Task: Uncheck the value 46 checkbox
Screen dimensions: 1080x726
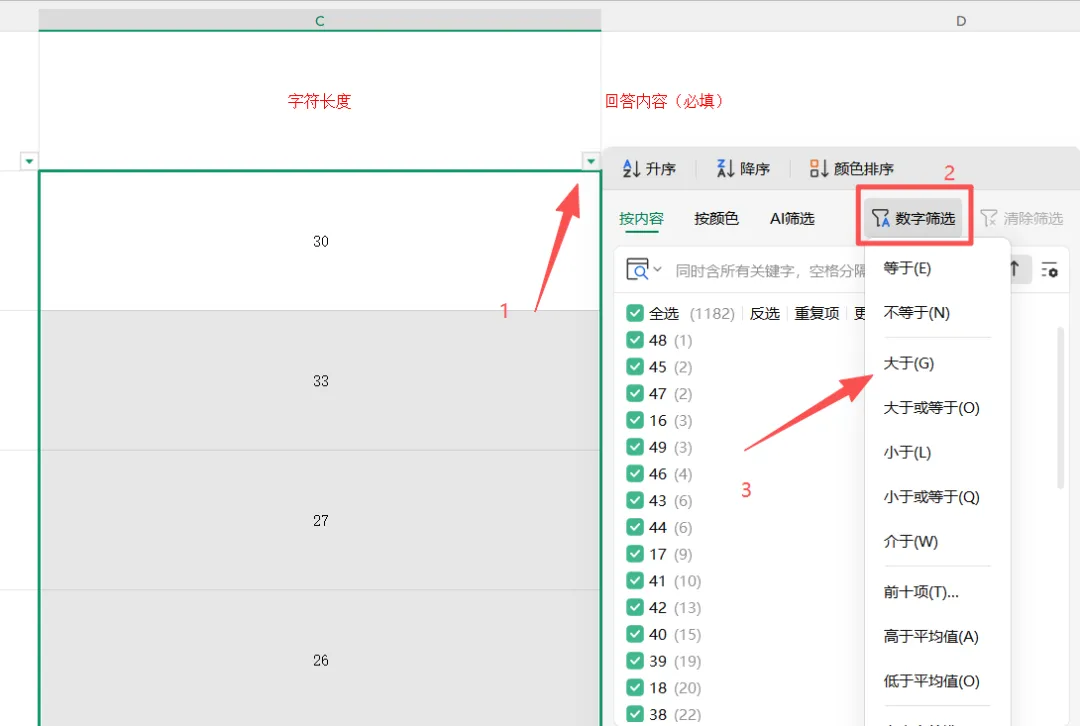Action: click(x=635, y=474)
